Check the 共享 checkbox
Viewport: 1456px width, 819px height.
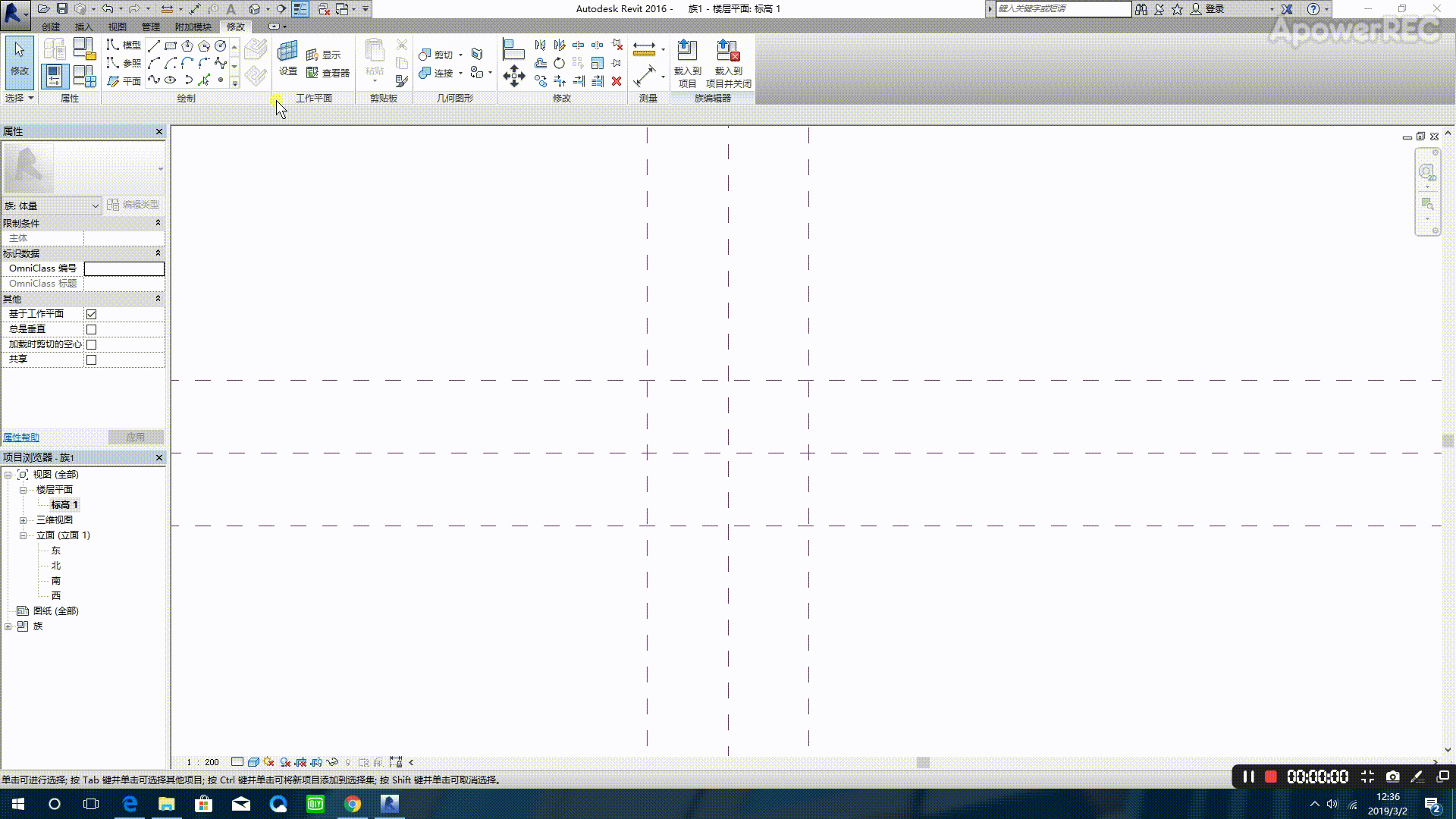[x=92, y=359]
